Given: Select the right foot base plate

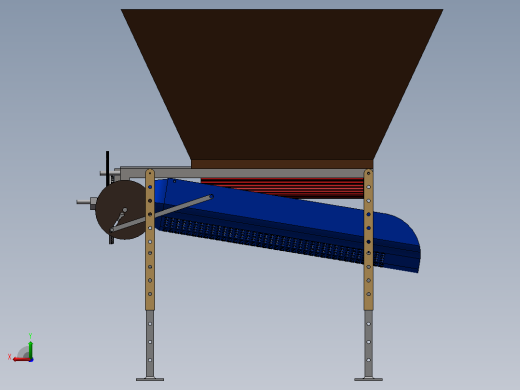Looking at the screenshot, I should (368, 379).
